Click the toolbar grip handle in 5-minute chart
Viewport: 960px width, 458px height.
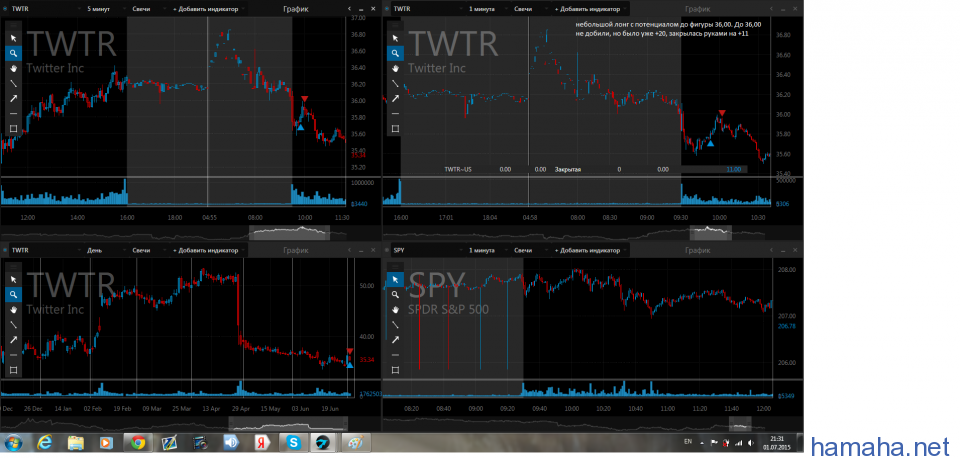pyautogui.click(x=13, y=26)
